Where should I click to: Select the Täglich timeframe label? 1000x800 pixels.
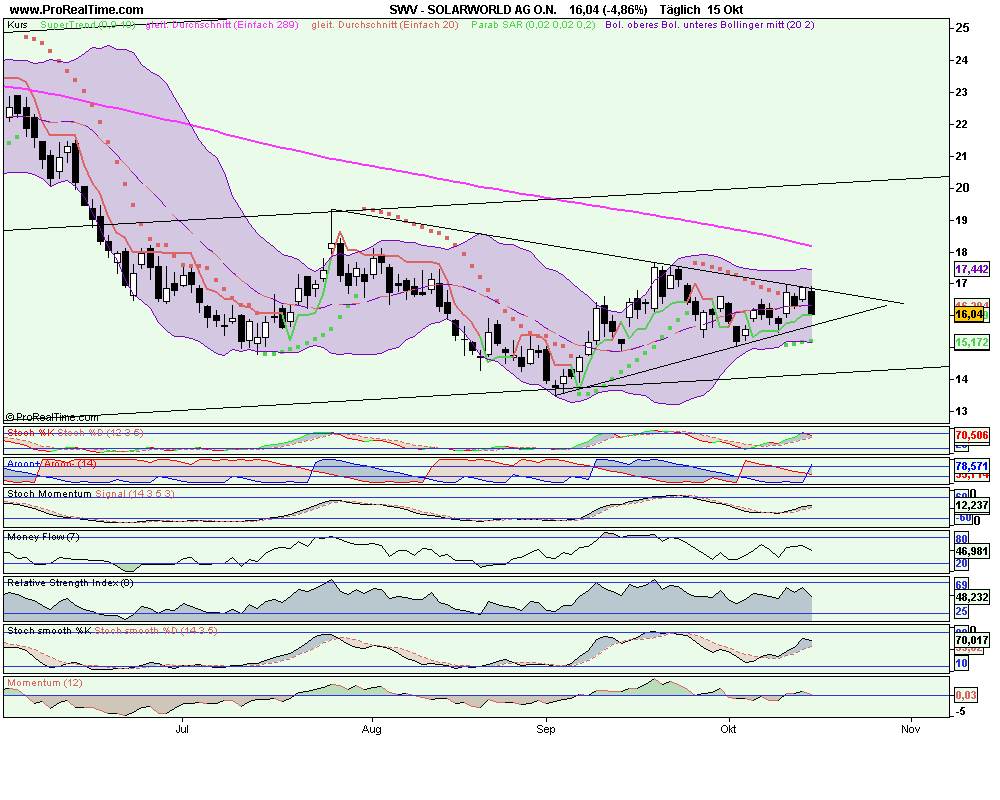(x=680, y=10)
